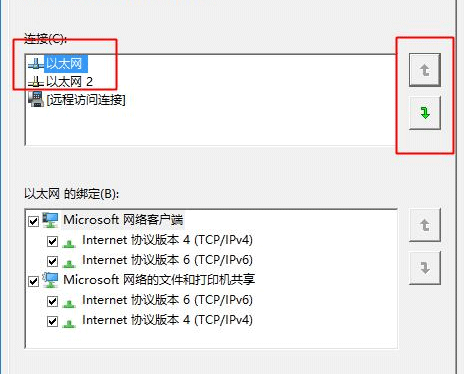Select the 以太网 network adapter icon
This screenshot has width=465, height=374.
36,63
